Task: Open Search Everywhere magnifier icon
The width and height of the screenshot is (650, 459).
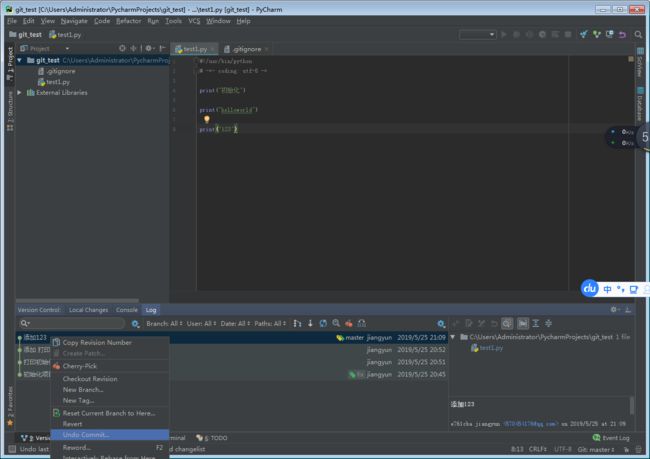Action: [x=638, y=34]
